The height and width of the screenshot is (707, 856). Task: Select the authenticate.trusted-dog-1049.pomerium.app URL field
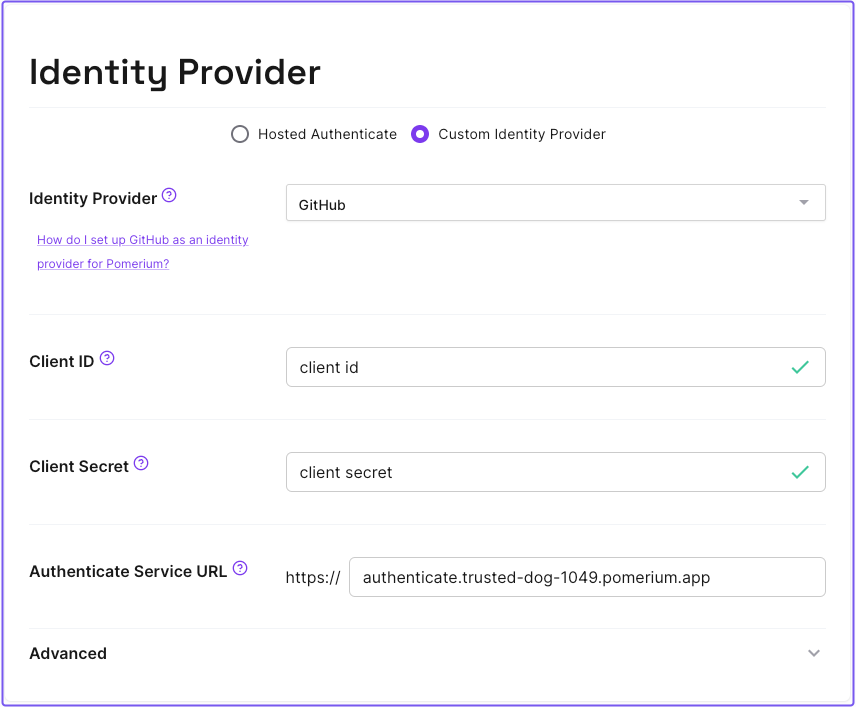coord(587,577)
